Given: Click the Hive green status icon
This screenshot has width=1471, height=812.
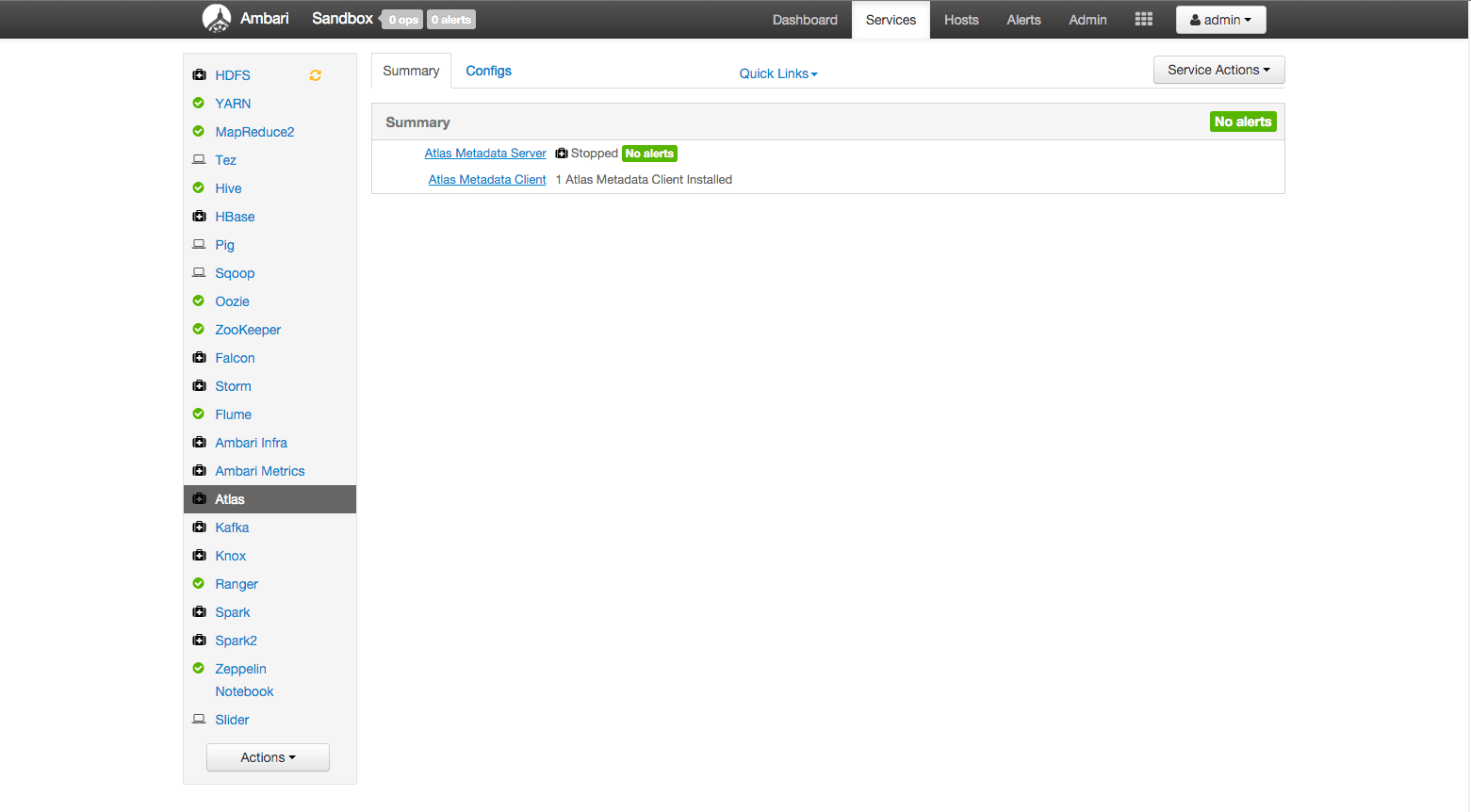Looking at the screenshot, I should (199, 187).
